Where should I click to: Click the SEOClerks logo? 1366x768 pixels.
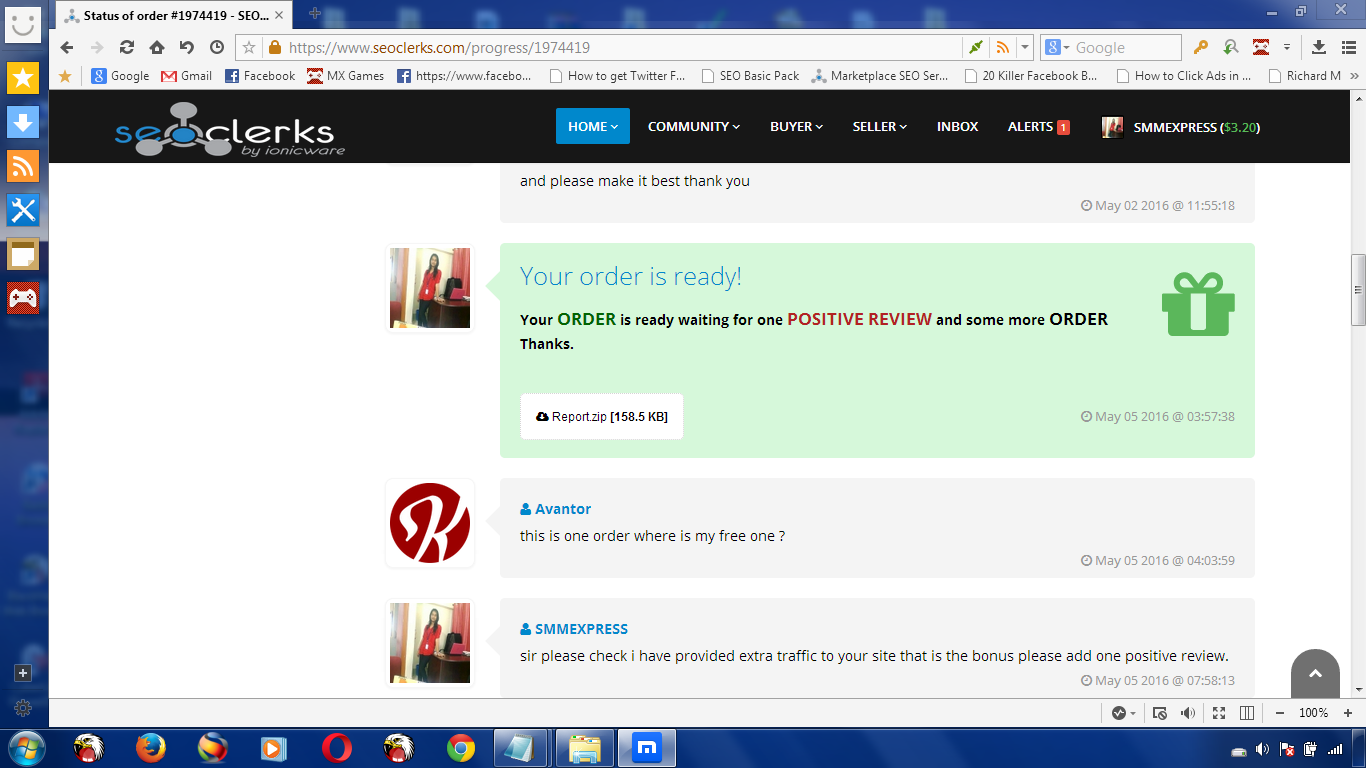tap(229, 129)
